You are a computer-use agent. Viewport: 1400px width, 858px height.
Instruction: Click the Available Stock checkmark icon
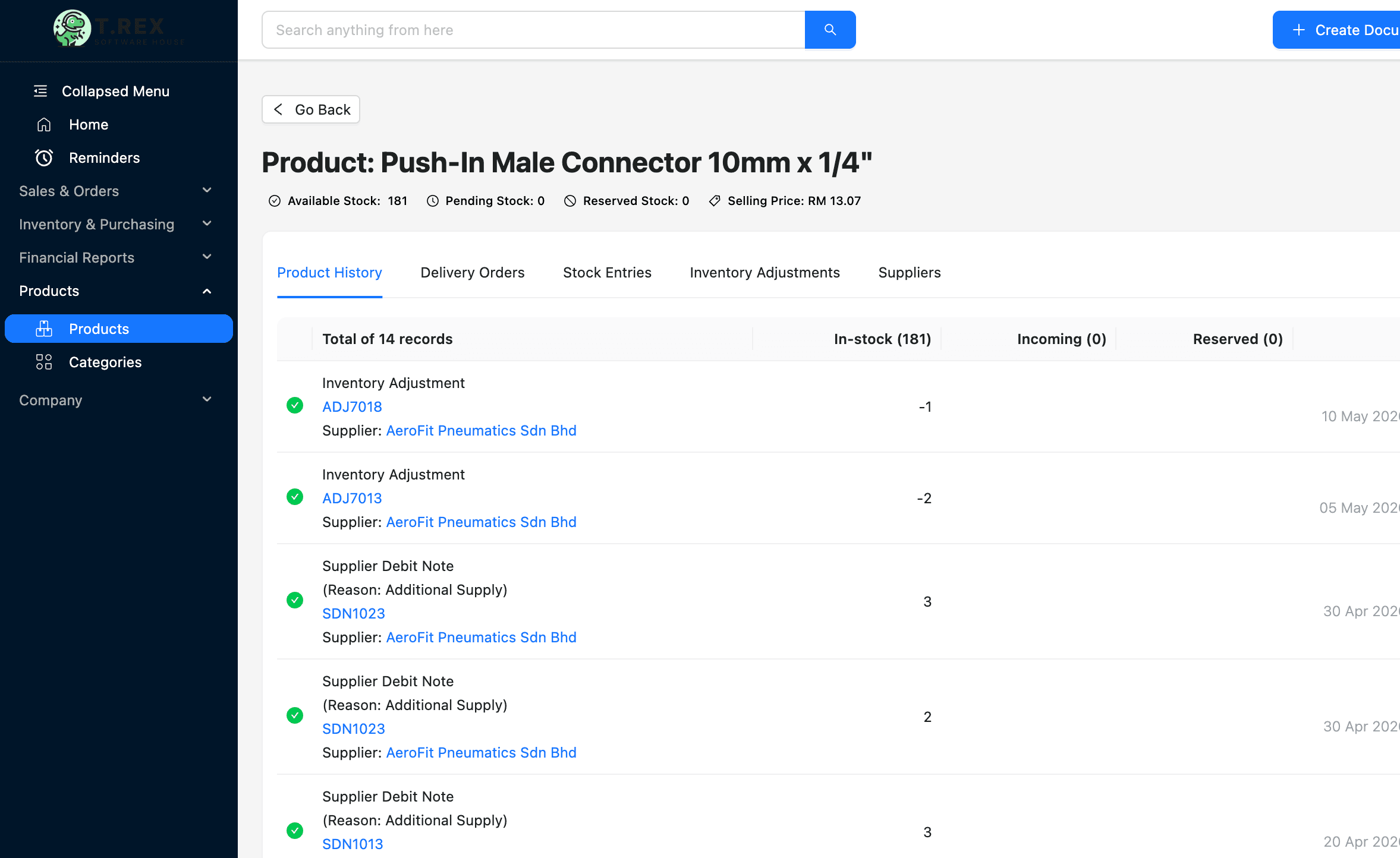(x=275, y=201)
